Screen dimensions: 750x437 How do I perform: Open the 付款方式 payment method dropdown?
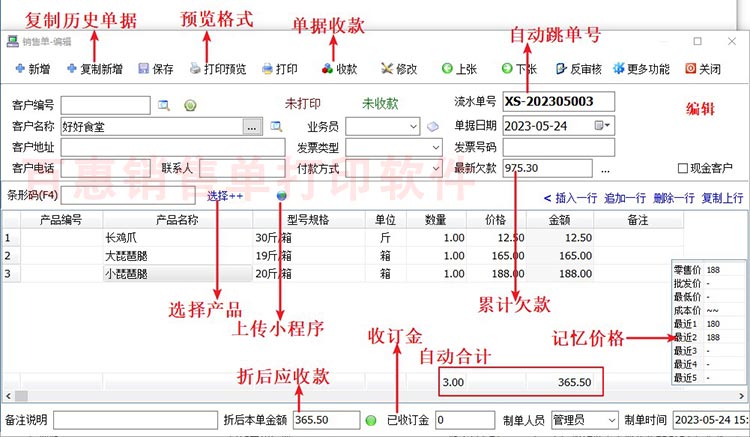tap(435, 168)
